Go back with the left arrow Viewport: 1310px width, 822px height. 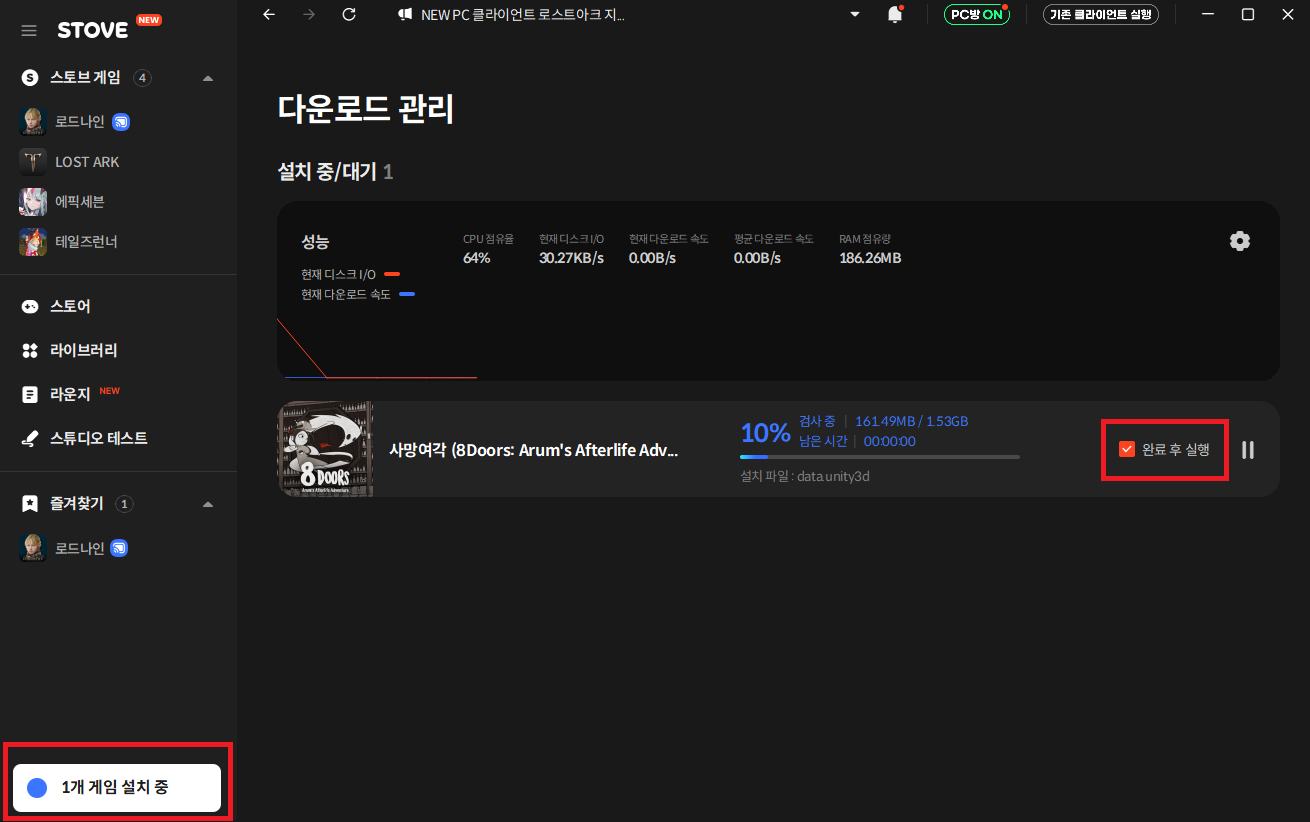click(x=268, y=14)
